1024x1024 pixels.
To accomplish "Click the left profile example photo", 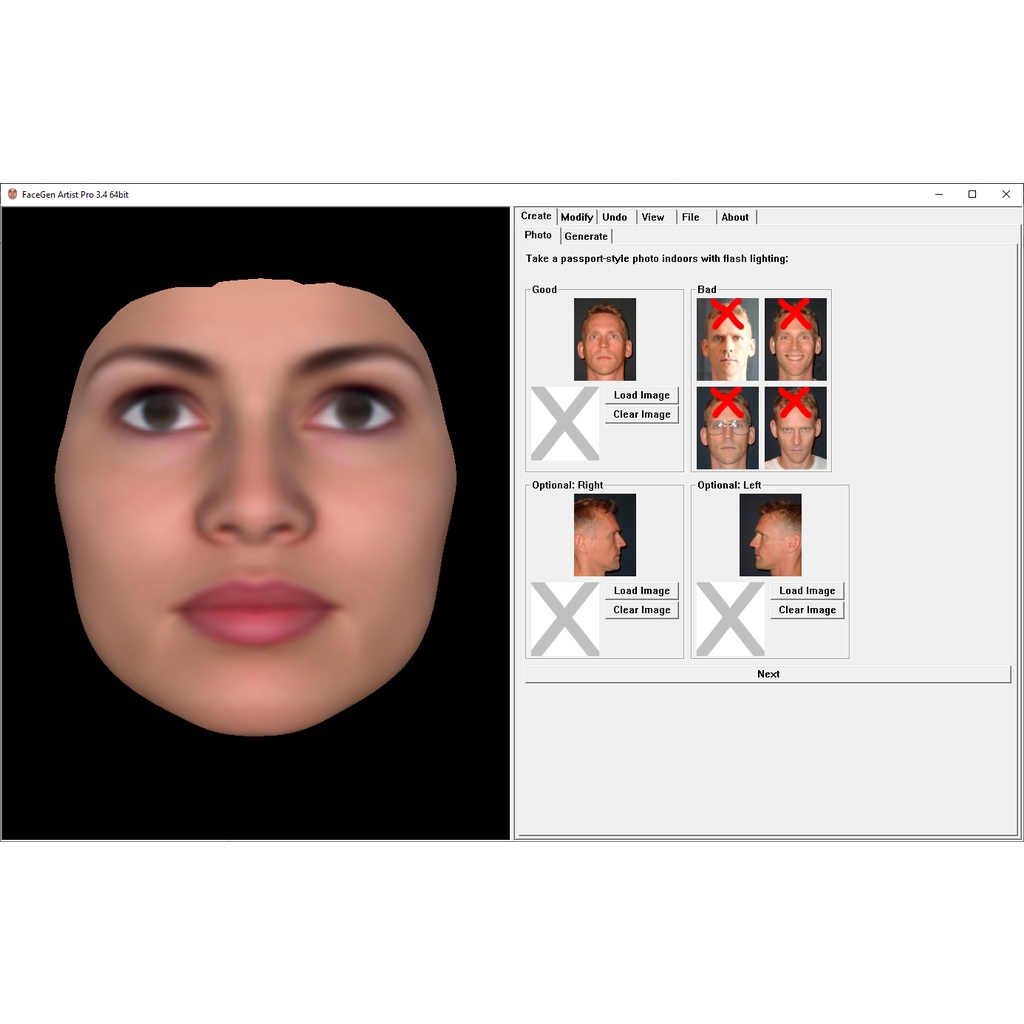I will 770,535.
